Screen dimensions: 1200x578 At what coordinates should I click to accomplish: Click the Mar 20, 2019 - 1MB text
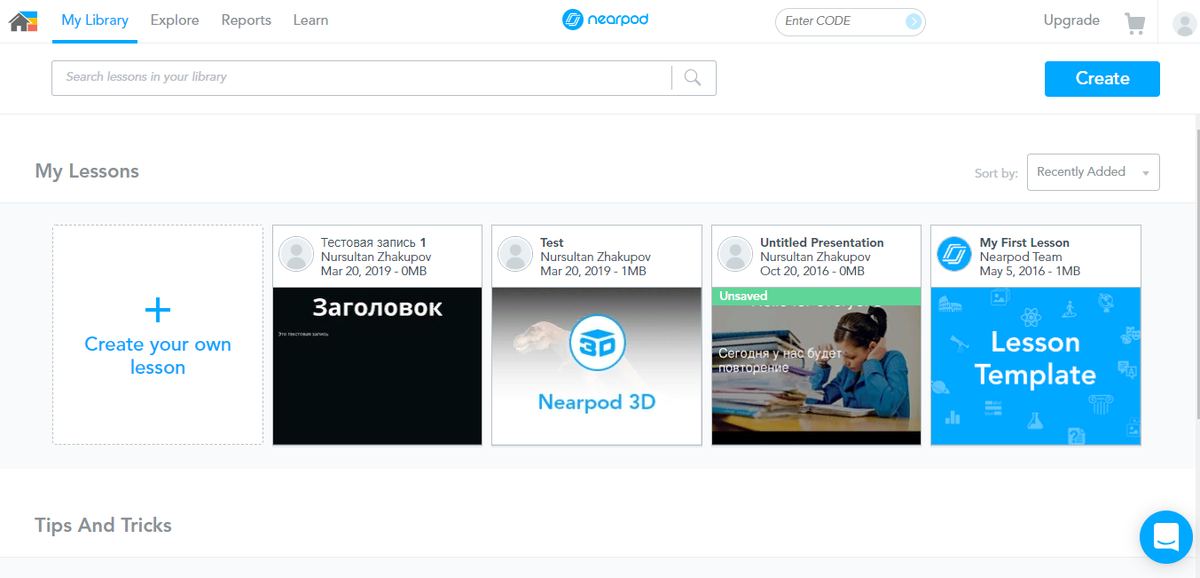(593, 271)
